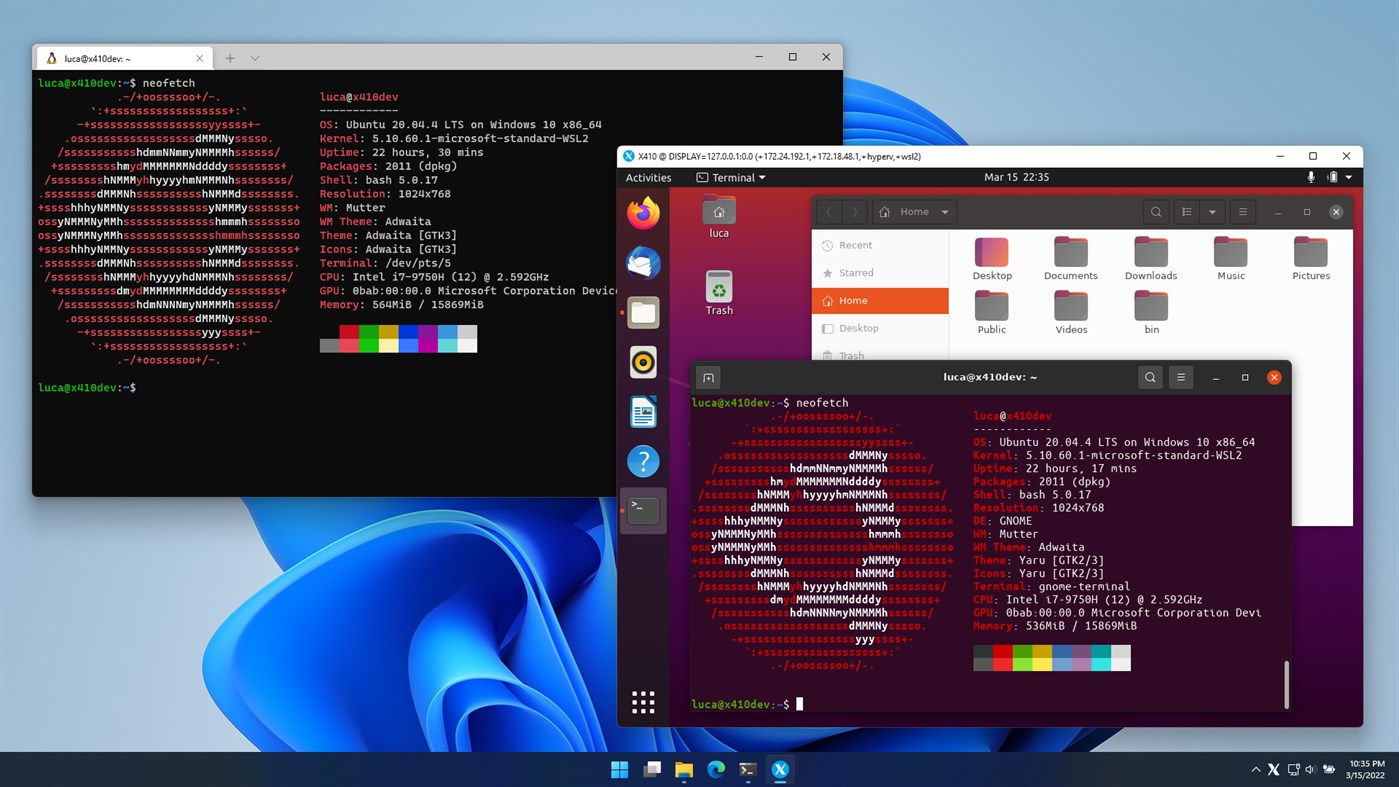Open the Help icon in the dock
This screenshot has height=787, width=1399.
(643, 461)
